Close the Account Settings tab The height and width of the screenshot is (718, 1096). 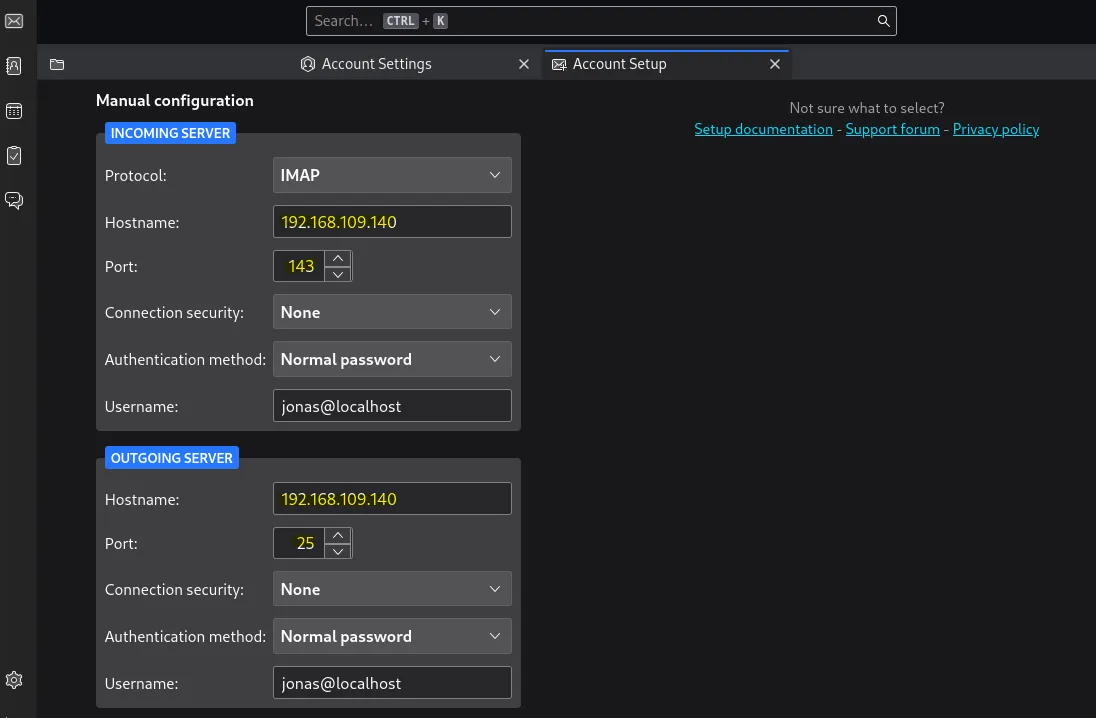click(x=524, y=64)
